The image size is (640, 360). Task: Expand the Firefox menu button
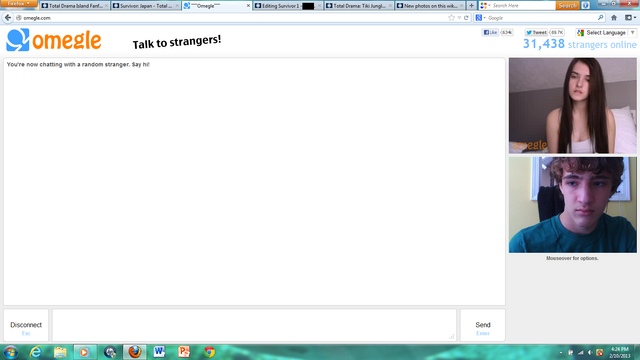[18, 4]
